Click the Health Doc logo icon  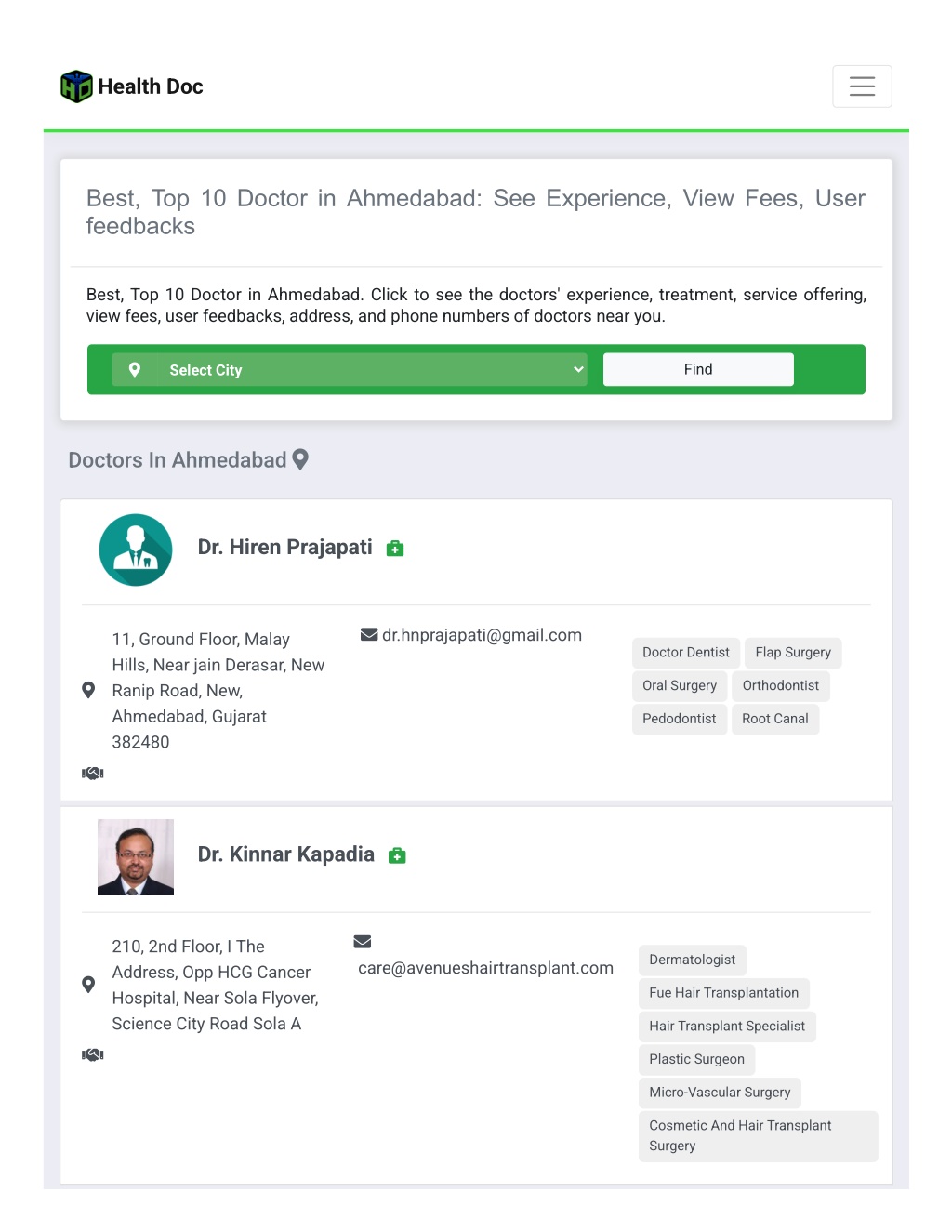[x=76, y=86]
